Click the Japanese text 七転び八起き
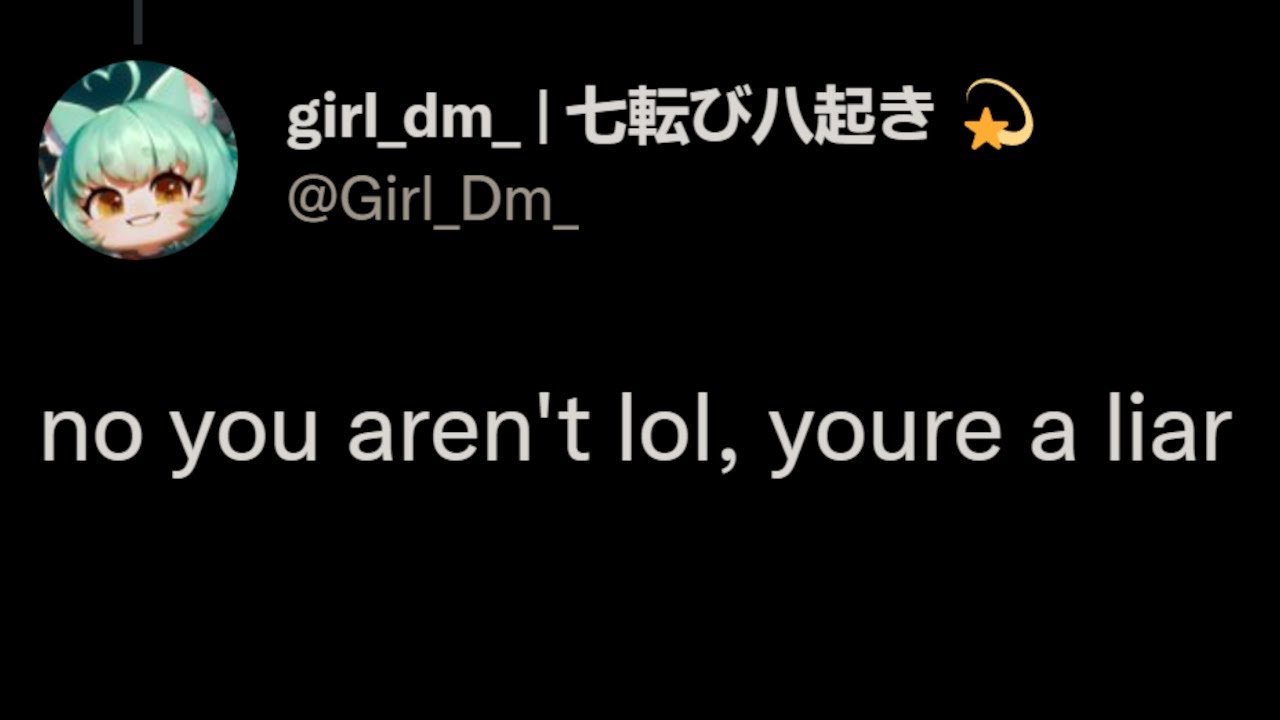The height and width of the screenshot is (720, 1280). point(749,117)
